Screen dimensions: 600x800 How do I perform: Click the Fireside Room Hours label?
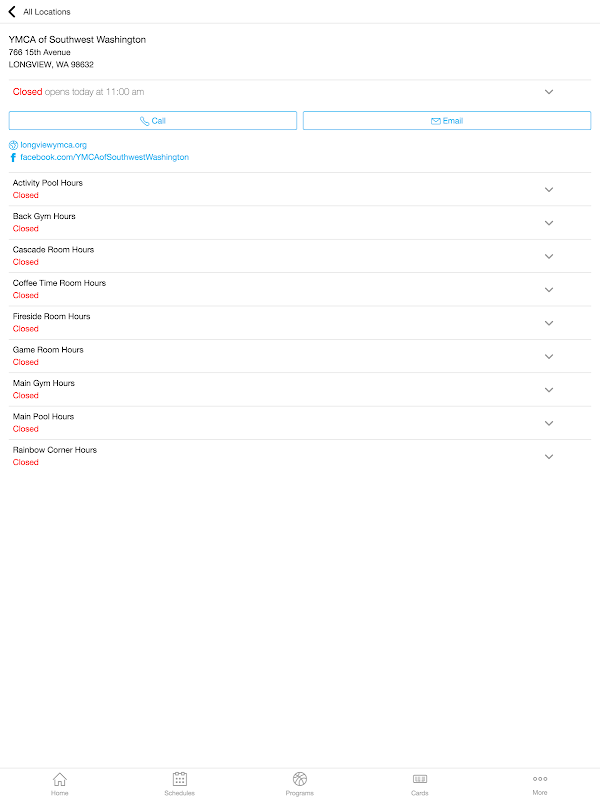[x=52, y=316]
